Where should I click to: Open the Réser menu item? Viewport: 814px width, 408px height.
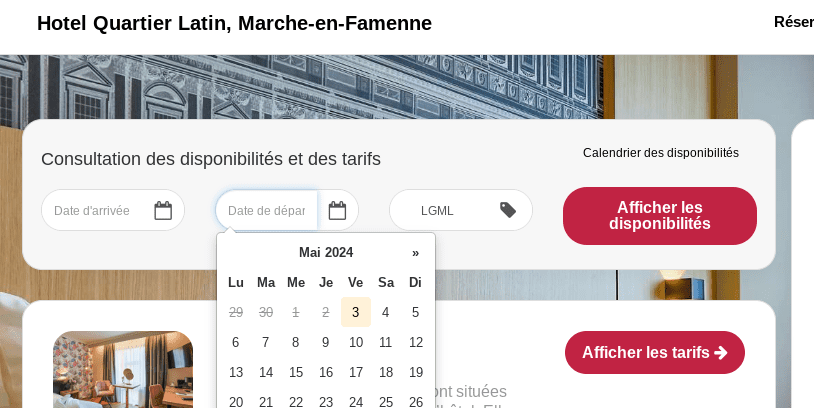click(x=793, y=22)
